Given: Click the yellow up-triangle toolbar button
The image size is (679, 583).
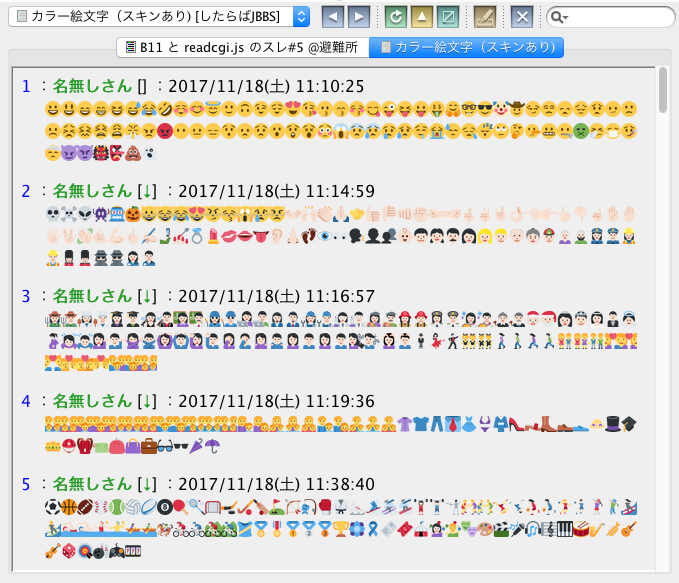Looking at the screenshot, I should click(x=422, y=17).
